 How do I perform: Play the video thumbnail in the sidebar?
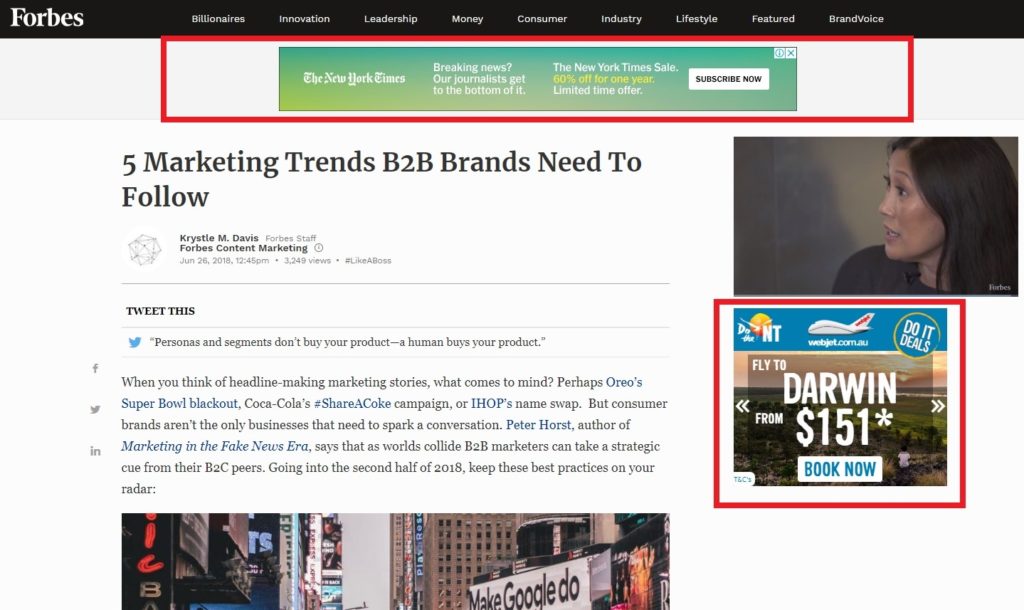(x=875, y=215)
